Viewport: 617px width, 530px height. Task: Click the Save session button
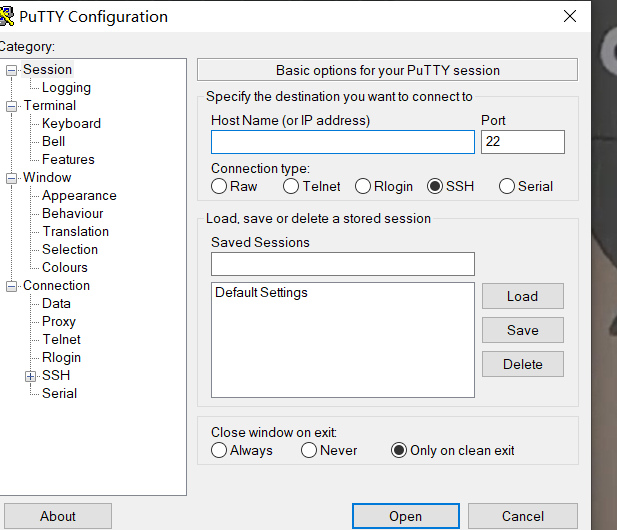click(523, 330)
